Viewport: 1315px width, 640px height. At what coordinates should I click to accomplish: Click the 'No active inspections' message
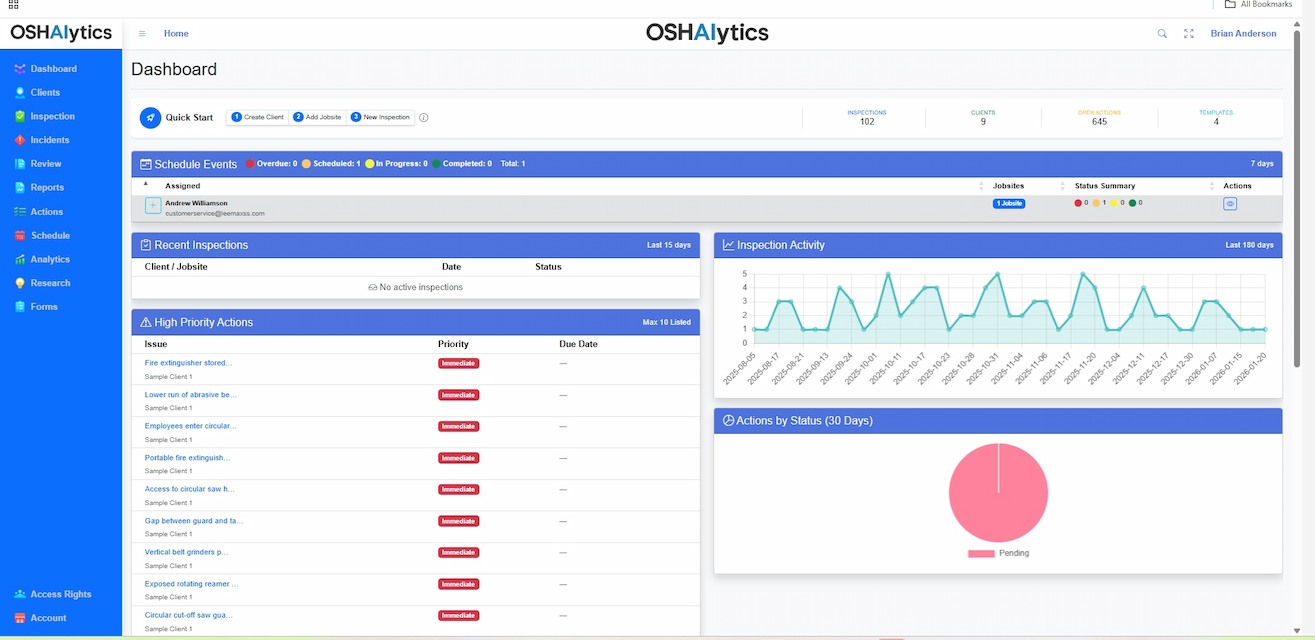[416, 288]
